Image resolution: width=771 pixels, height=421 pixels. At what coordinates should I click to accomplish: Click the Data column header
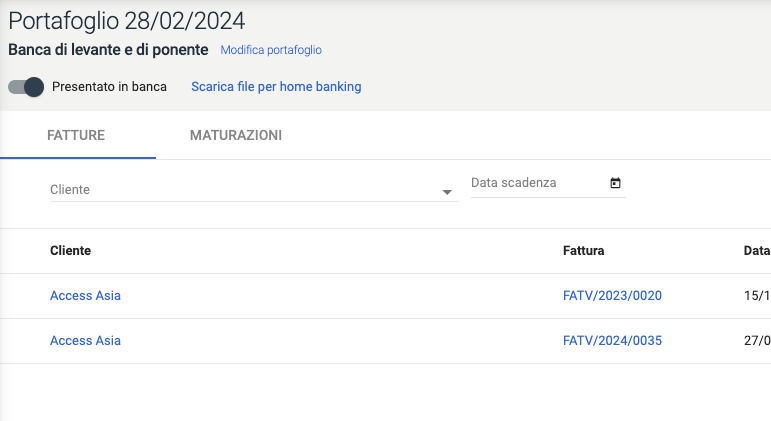point(756,251)
